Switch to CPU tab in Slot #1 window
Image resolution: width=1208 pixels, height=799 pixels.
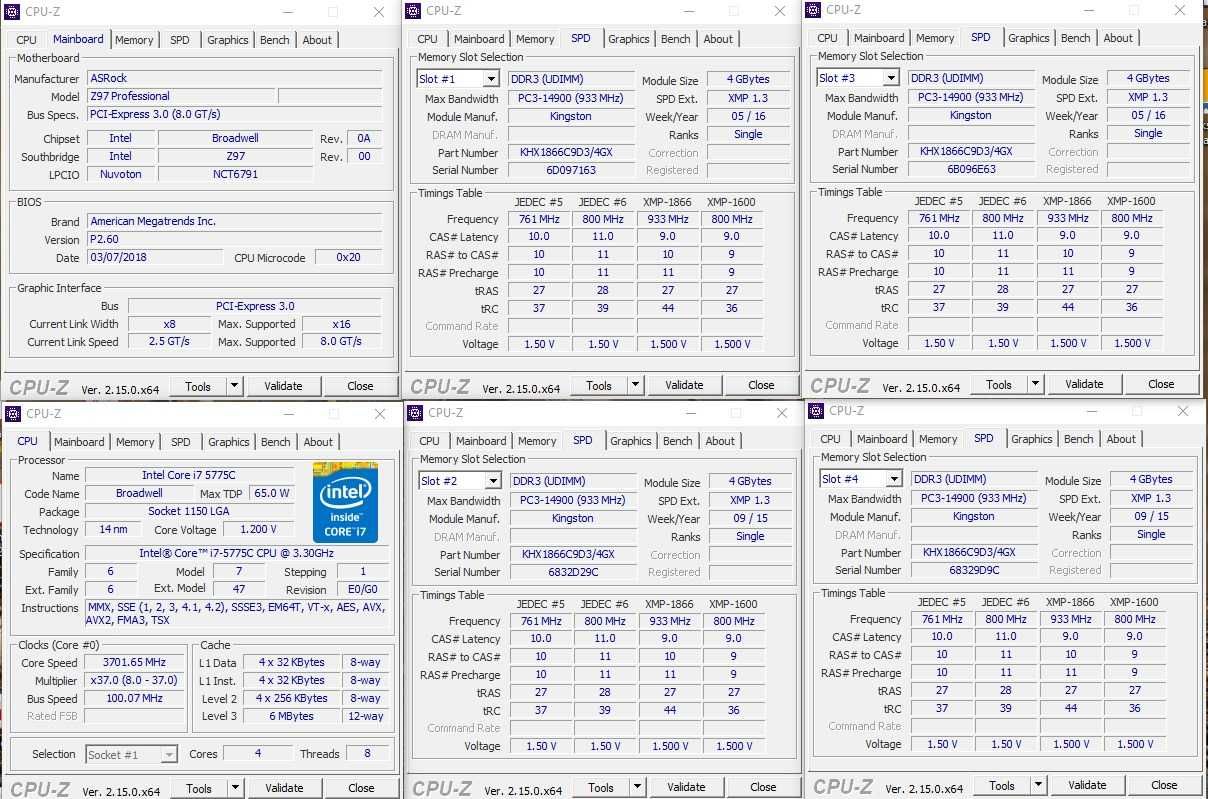427,39
